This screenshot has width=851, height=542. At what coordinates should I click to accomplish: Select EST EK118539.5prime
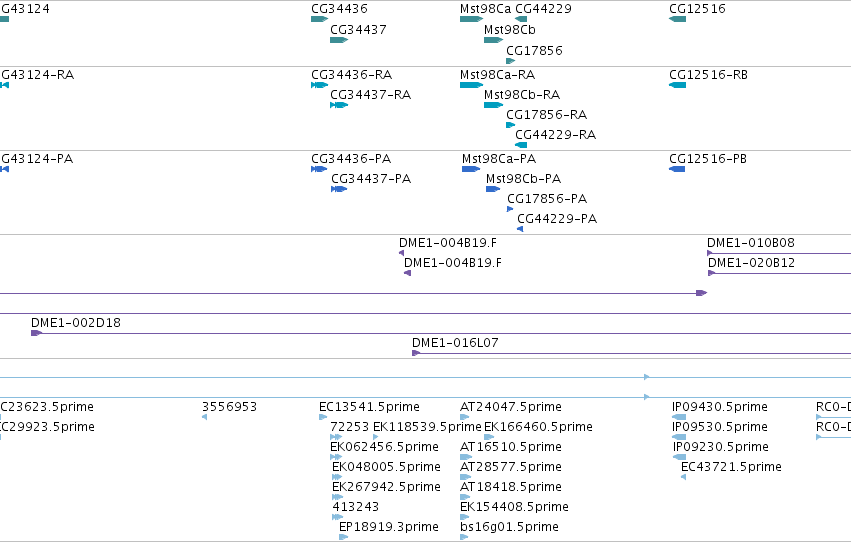427,427
